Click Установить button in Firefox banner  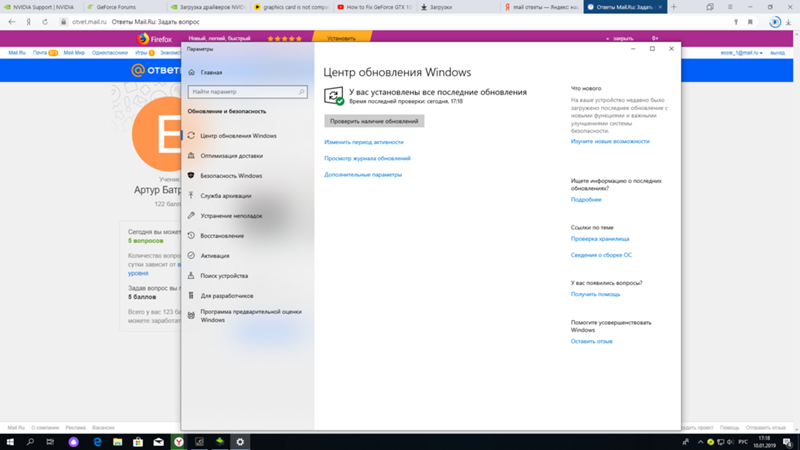pos(341,38)
